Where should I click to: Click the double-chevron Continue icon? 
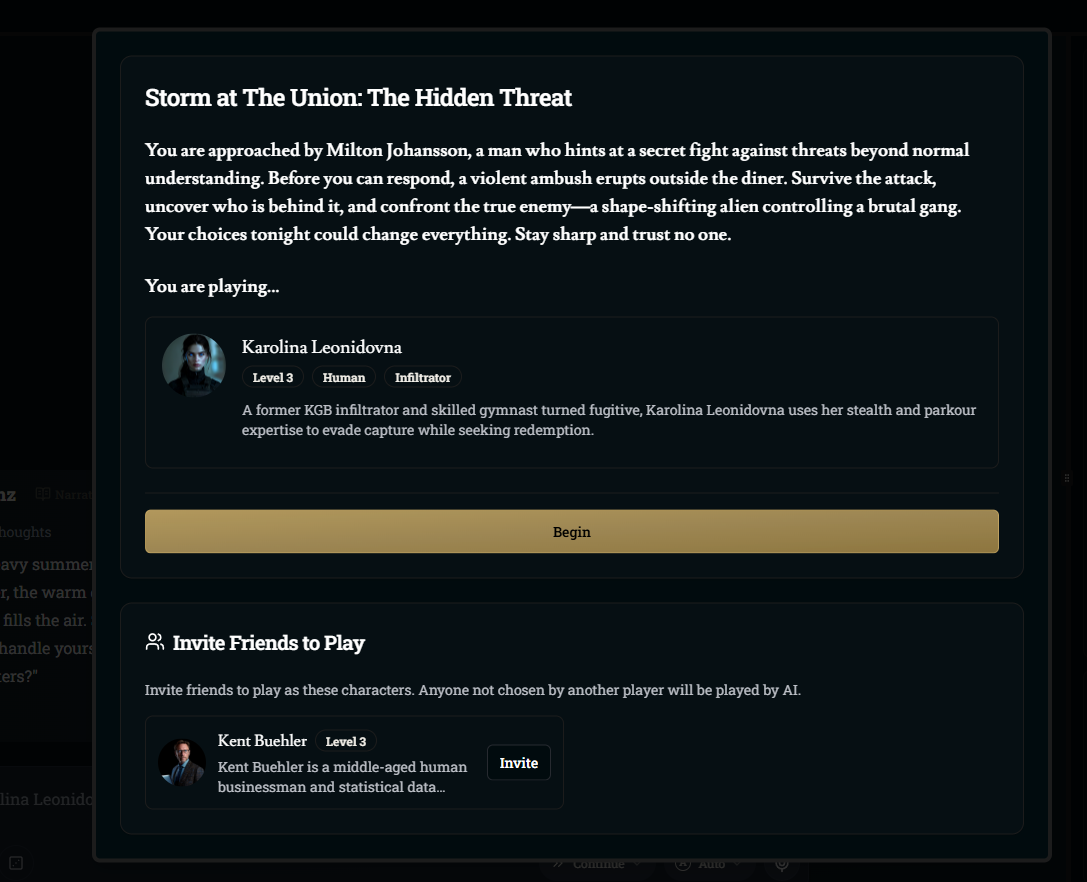(x=558, y=864)
